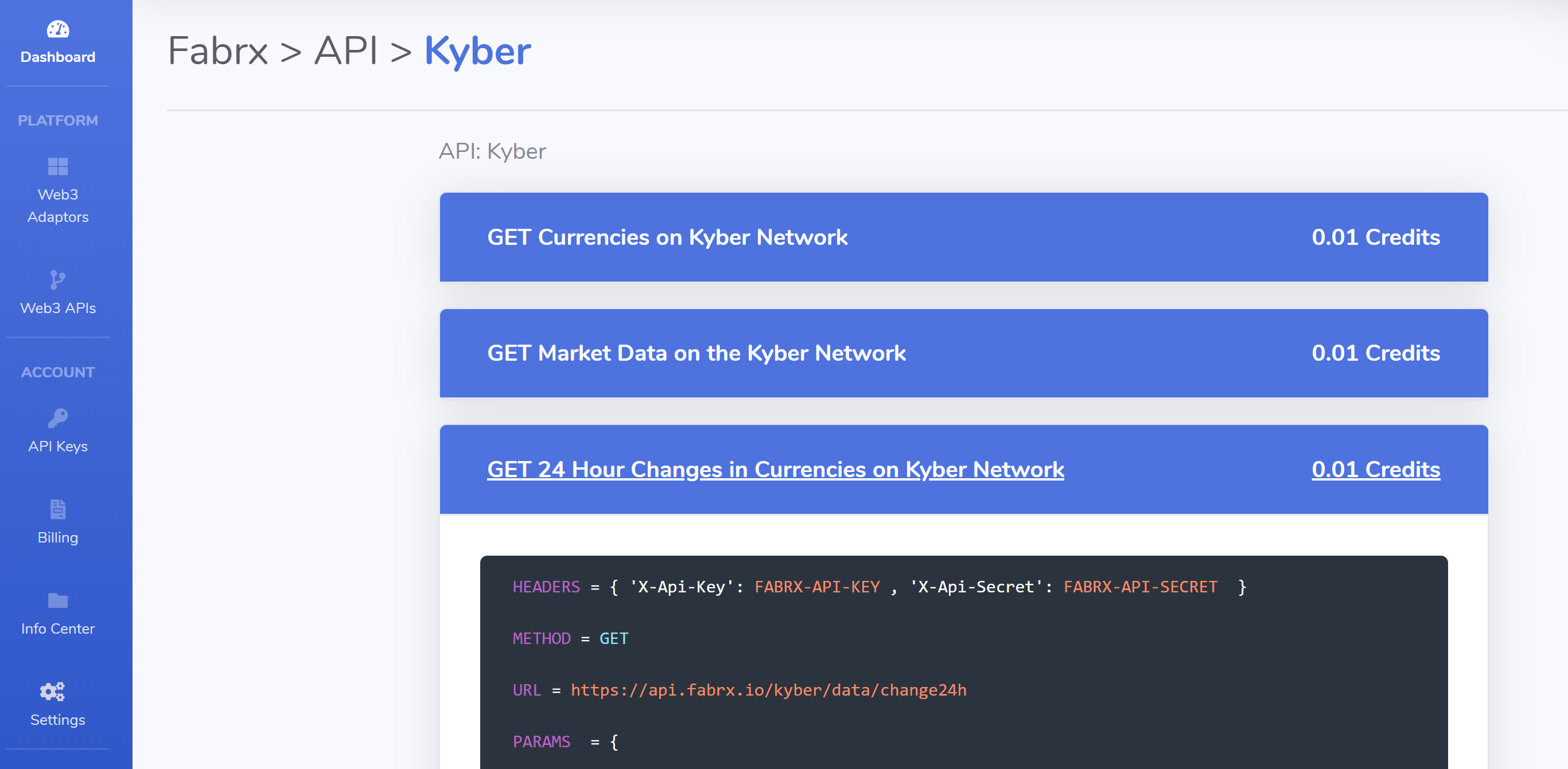Click the FABRX-API-SECRET placeholder in code
The image size is (1568, 769).
pyautogui.click(x=1140, y=587)
